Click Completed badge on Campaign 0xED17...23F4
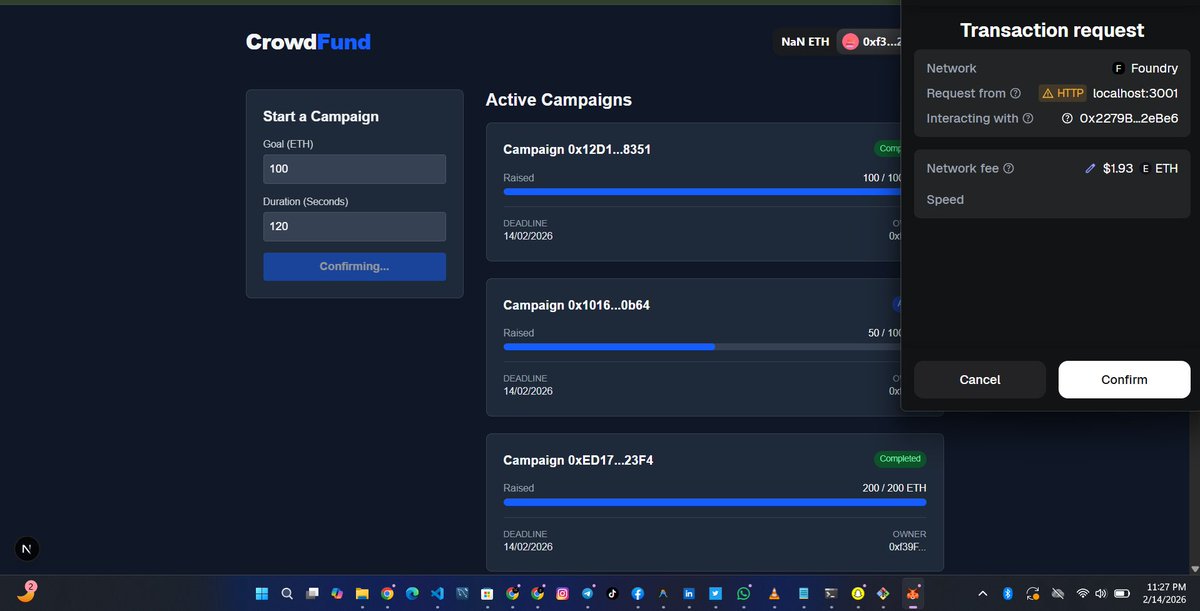The height and width of the screenshot is (611, 1200). [x=900, y=459]
